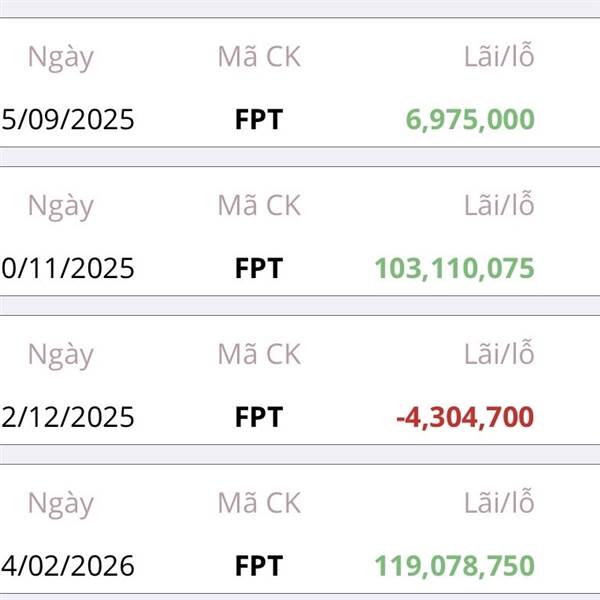The height and width of the screenshot is (600, 600).
Task: Click the 6,975,000 profit value
Action: [x=470, y=120]
